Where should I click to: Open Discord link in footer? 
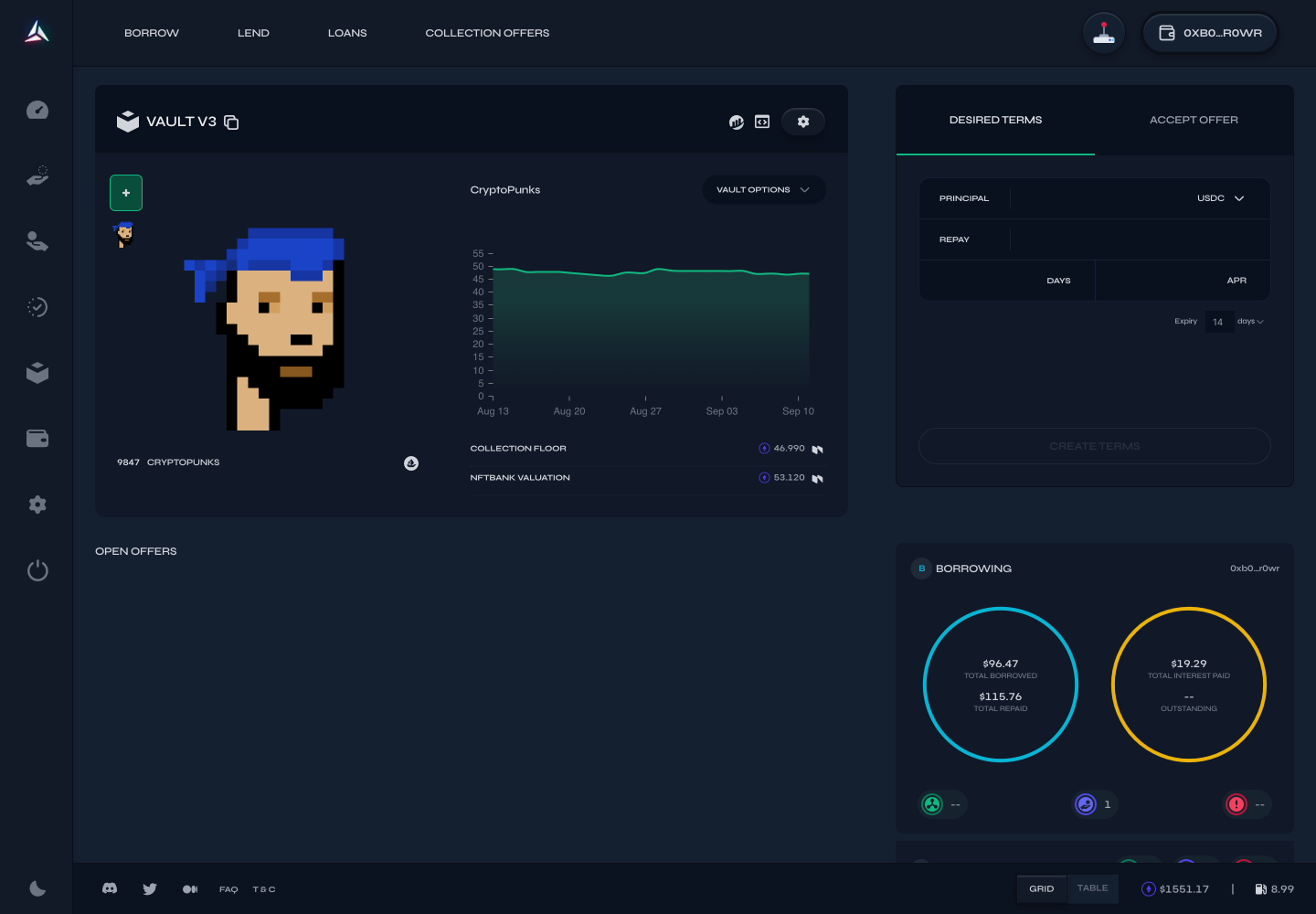click(110, 888)
